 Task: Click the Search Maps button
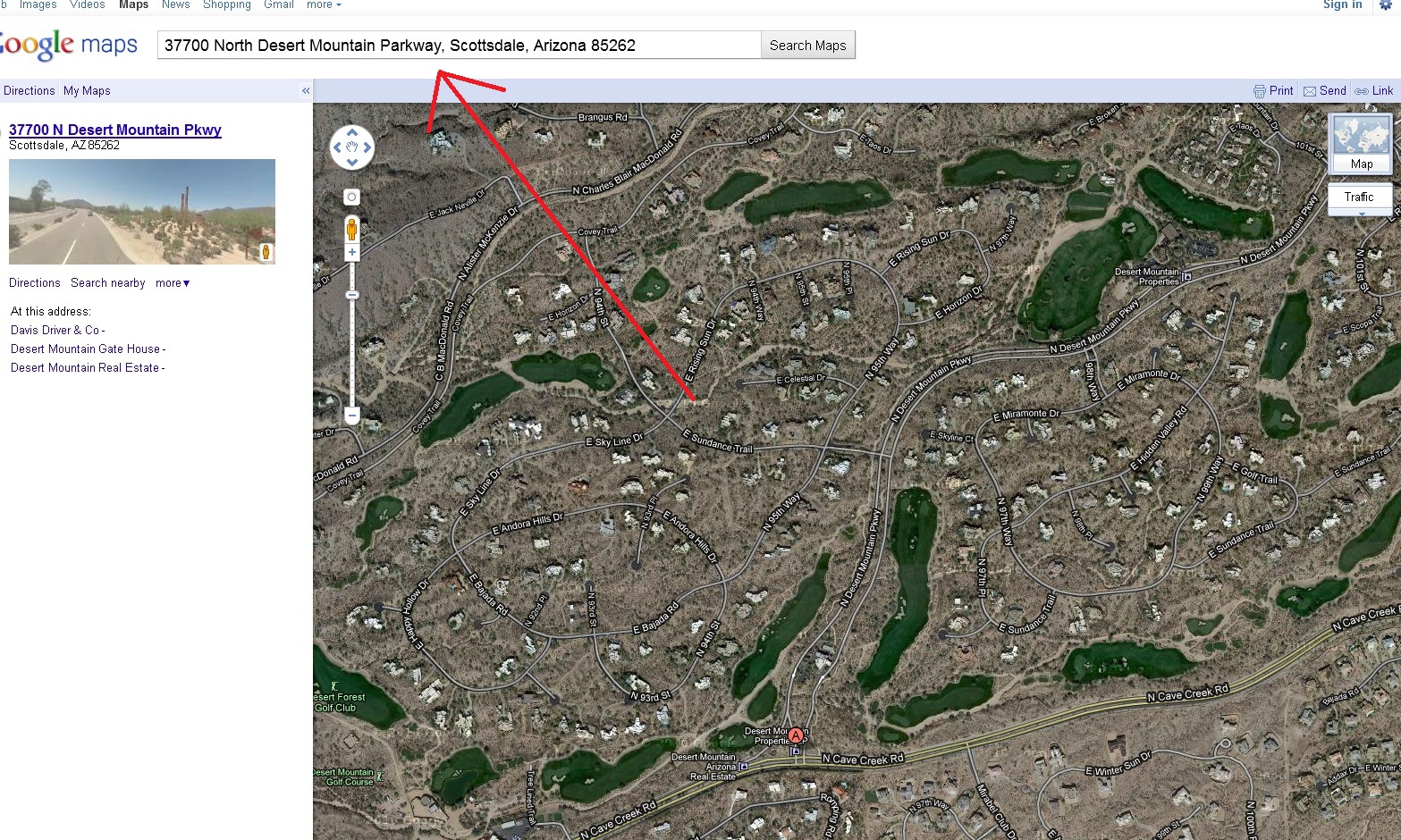pyautogui.click(x=808, y=46)
